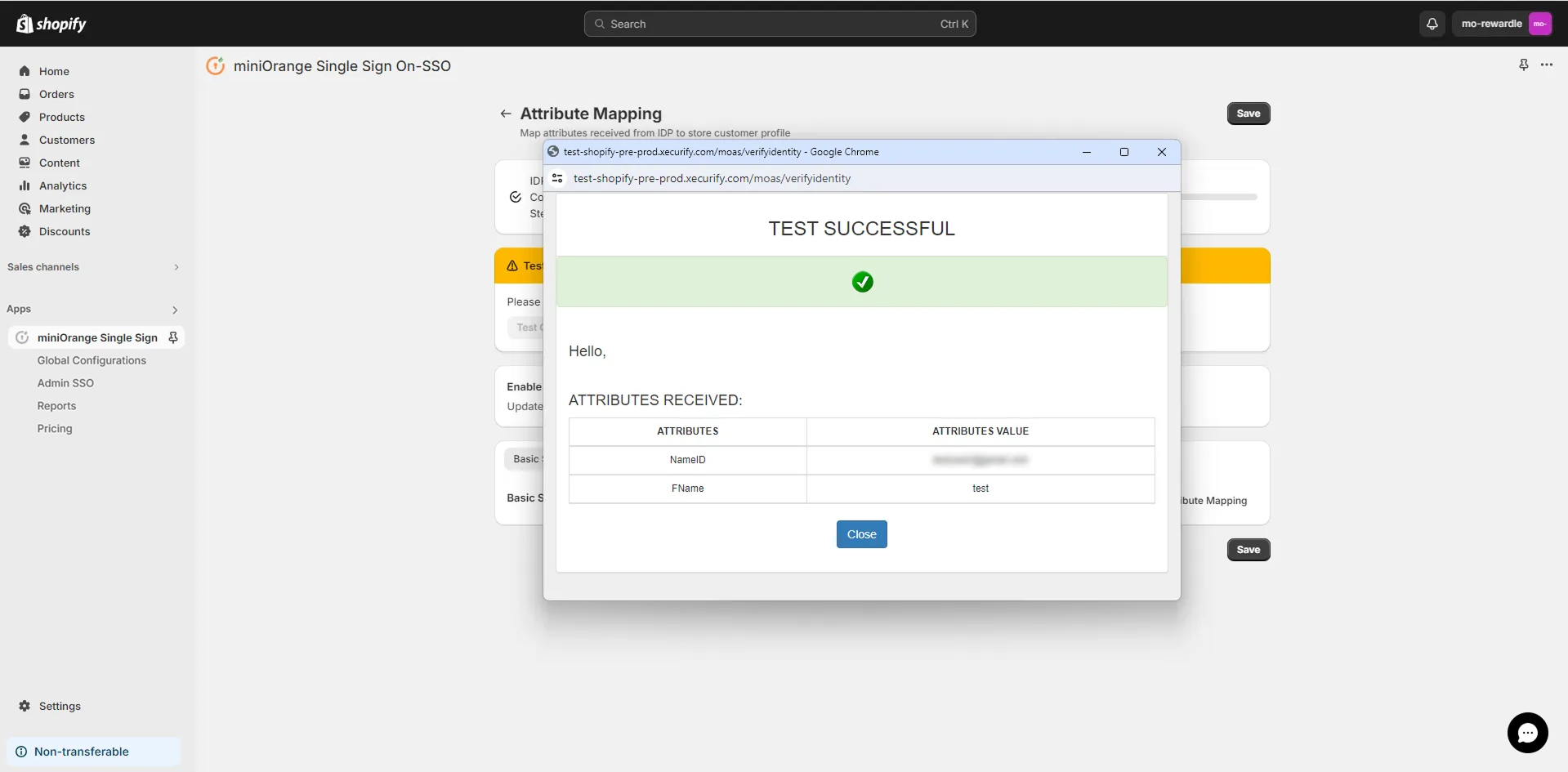
Task: Save the Attribute Mapping changes
Action: click(x=1249, y=114)
